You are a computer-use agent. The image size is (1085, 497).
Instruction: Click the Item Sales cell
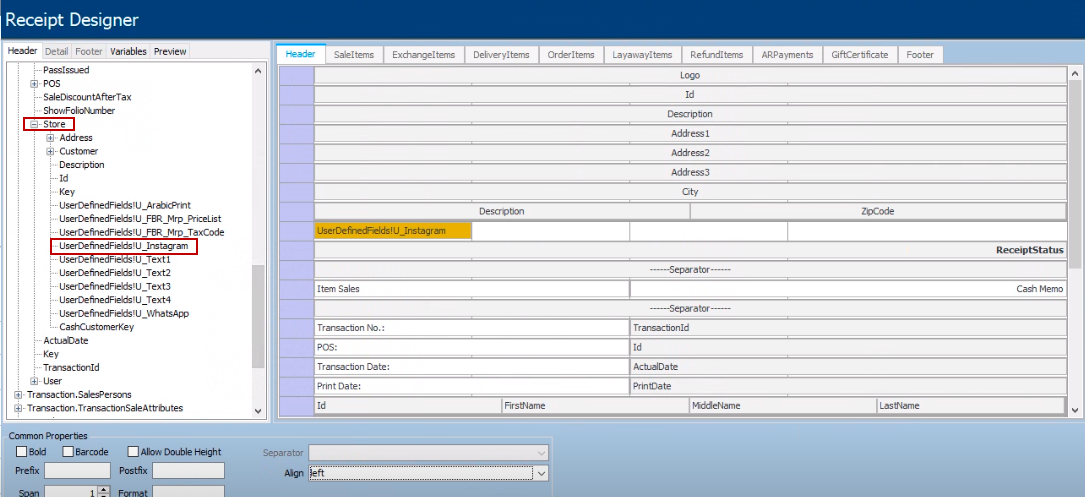click(x=472, y=289)
